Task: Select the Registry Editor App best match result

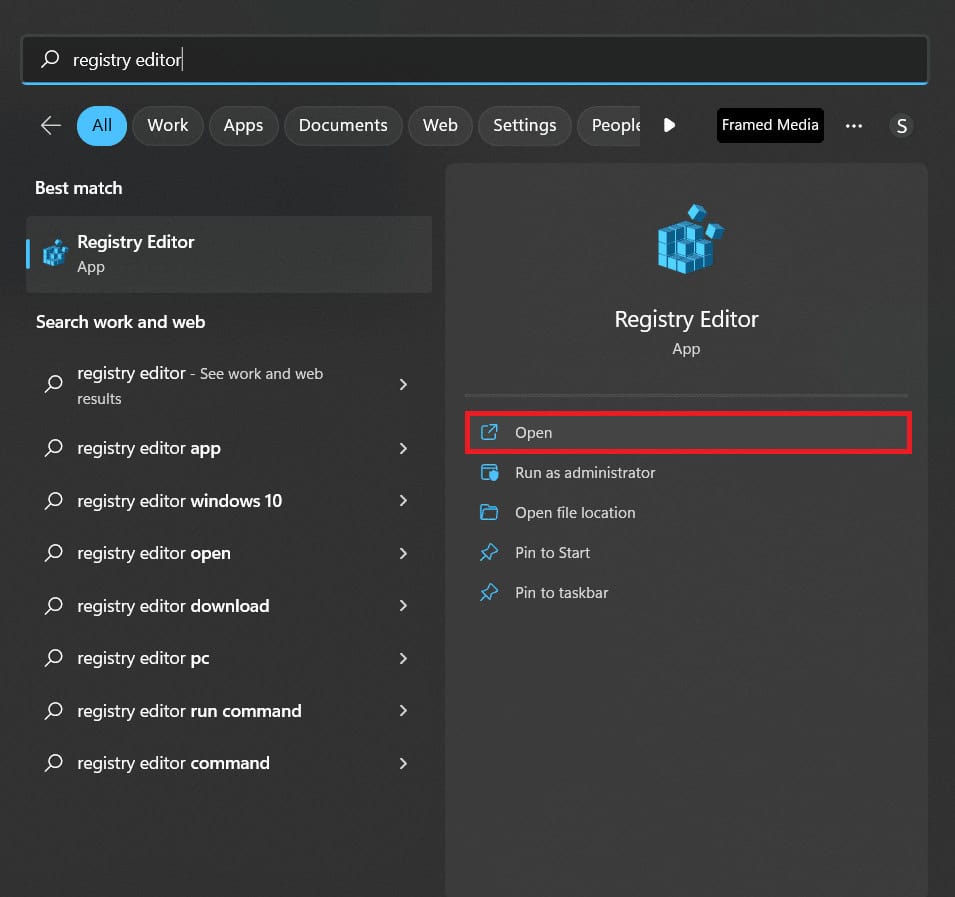Action: point(229,254)
